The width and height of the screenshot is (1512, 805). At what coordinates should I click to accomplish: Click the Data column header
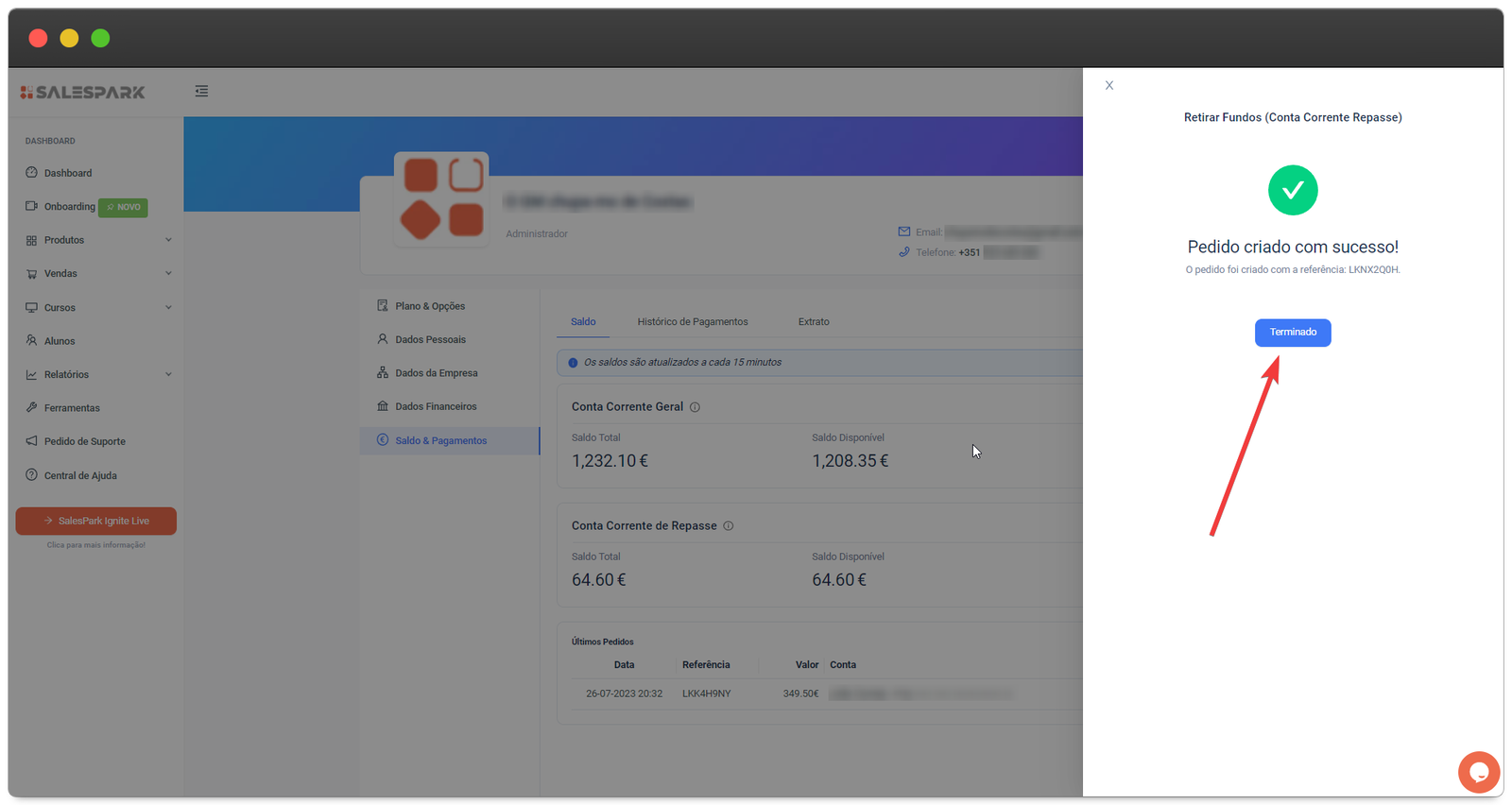pyautogui.click(x=624, y=665)
